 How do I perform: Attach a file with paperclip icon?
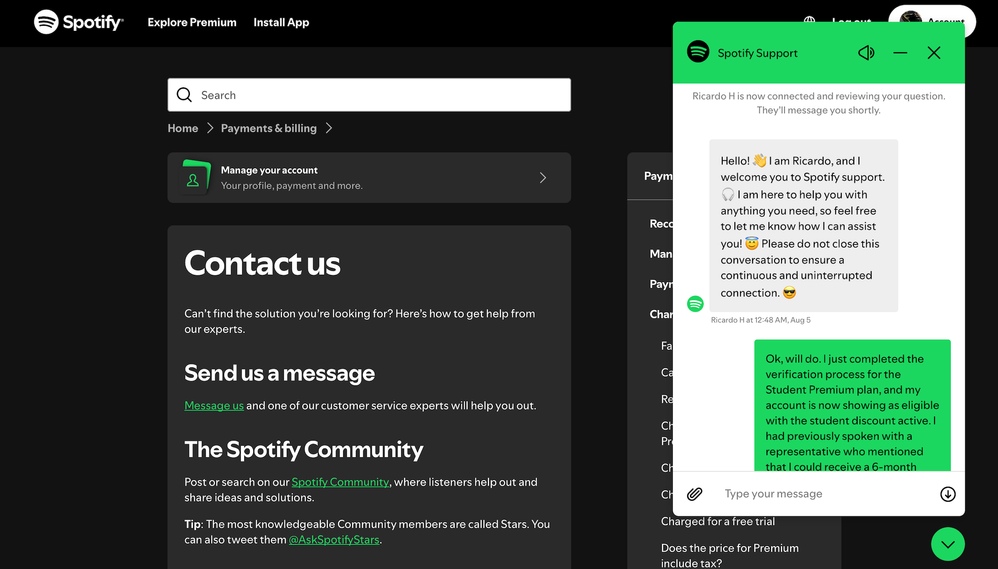694,494
